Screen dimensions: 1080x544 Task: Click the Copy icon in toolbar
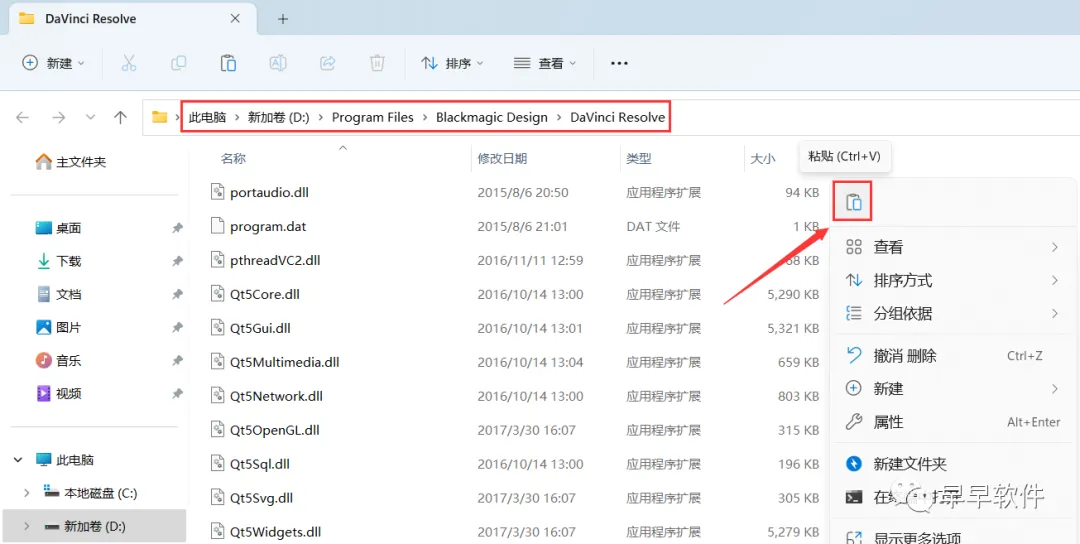178,63
